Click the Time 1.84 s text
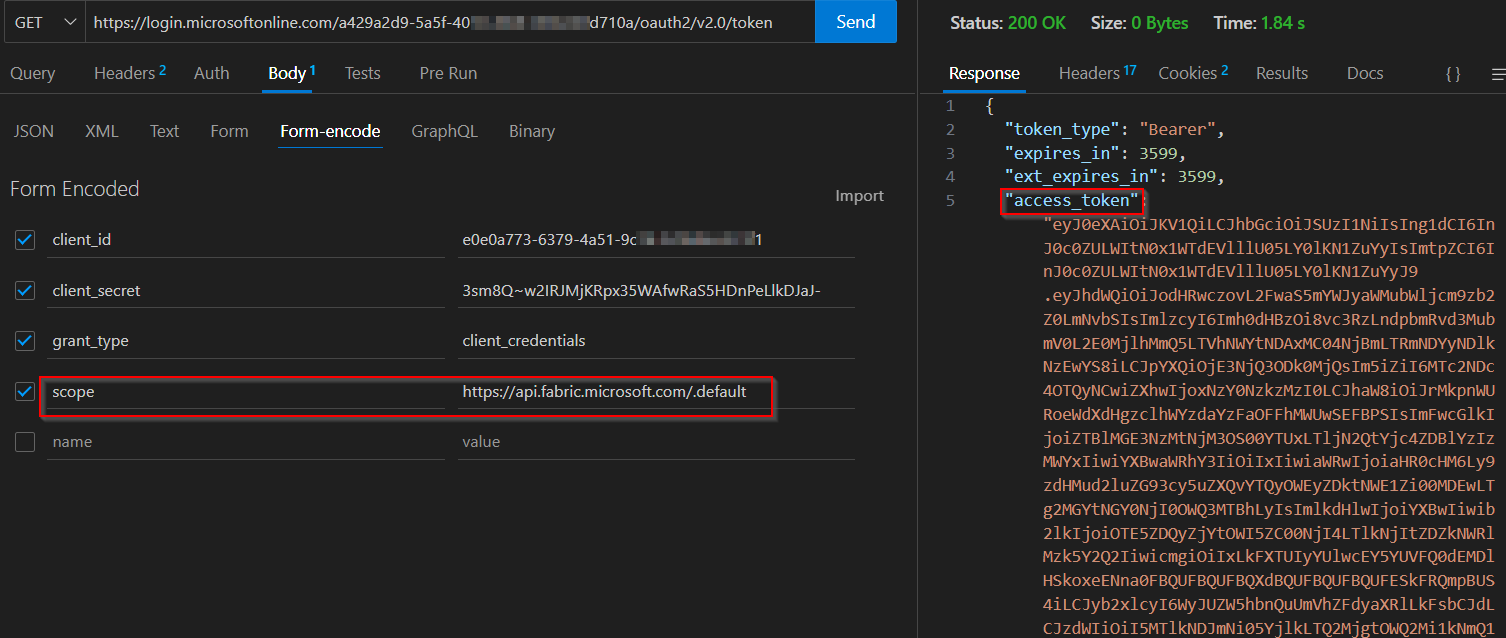Image resolution: width=1506 pixels, height=638 pixels. tap(1259, 22)
